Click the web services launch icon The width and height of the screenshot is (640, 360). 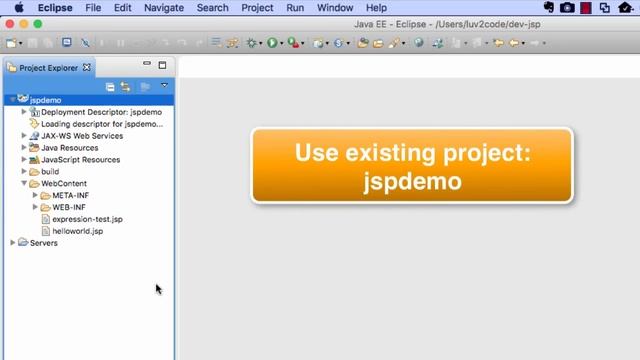pos(438,43)
